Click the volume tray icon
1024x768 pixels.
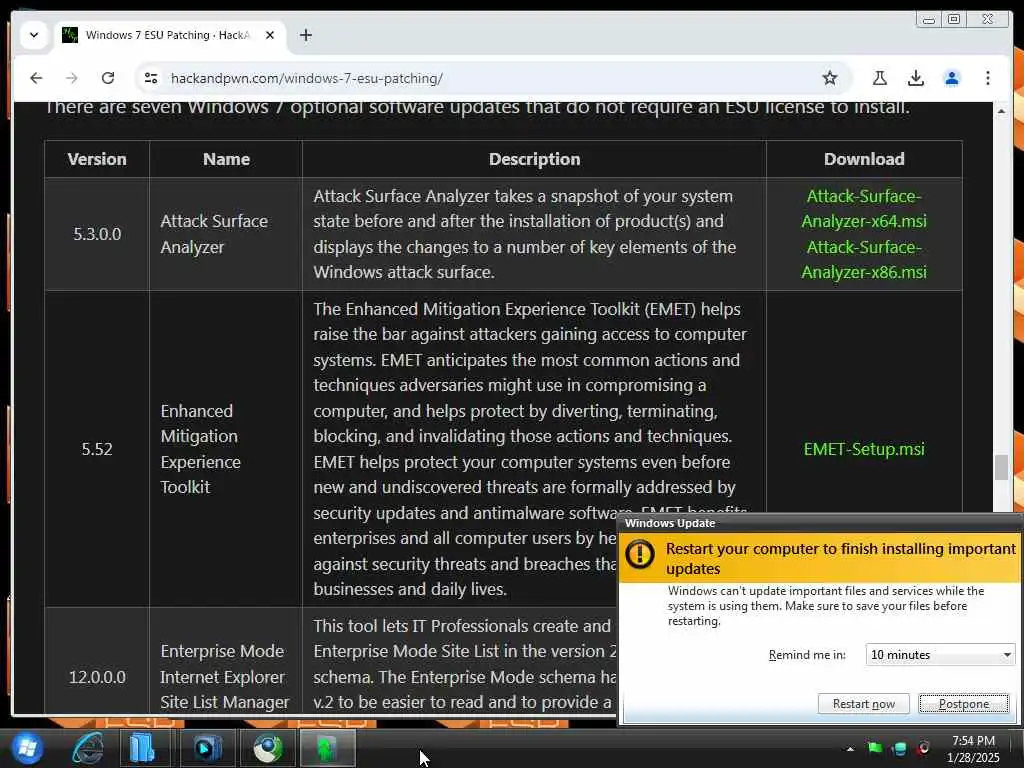(923, 748)
